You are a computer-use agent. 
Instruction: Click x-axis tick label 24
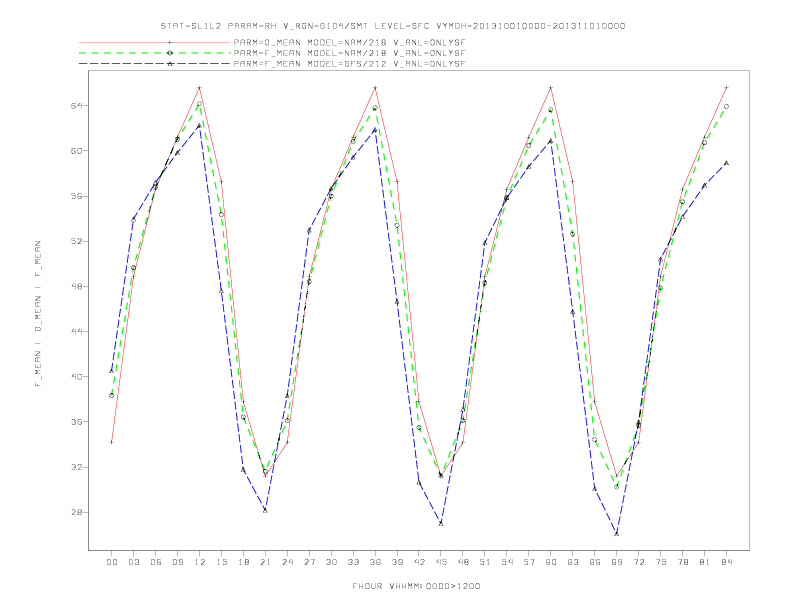287,562
